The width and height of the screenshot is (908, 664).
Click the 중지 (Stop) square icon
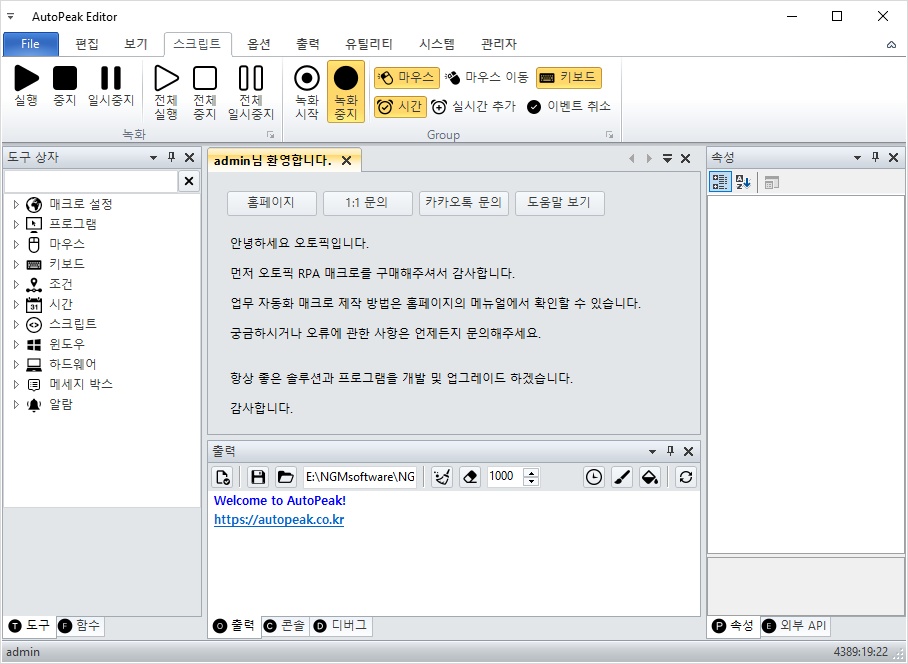[65, 78]
